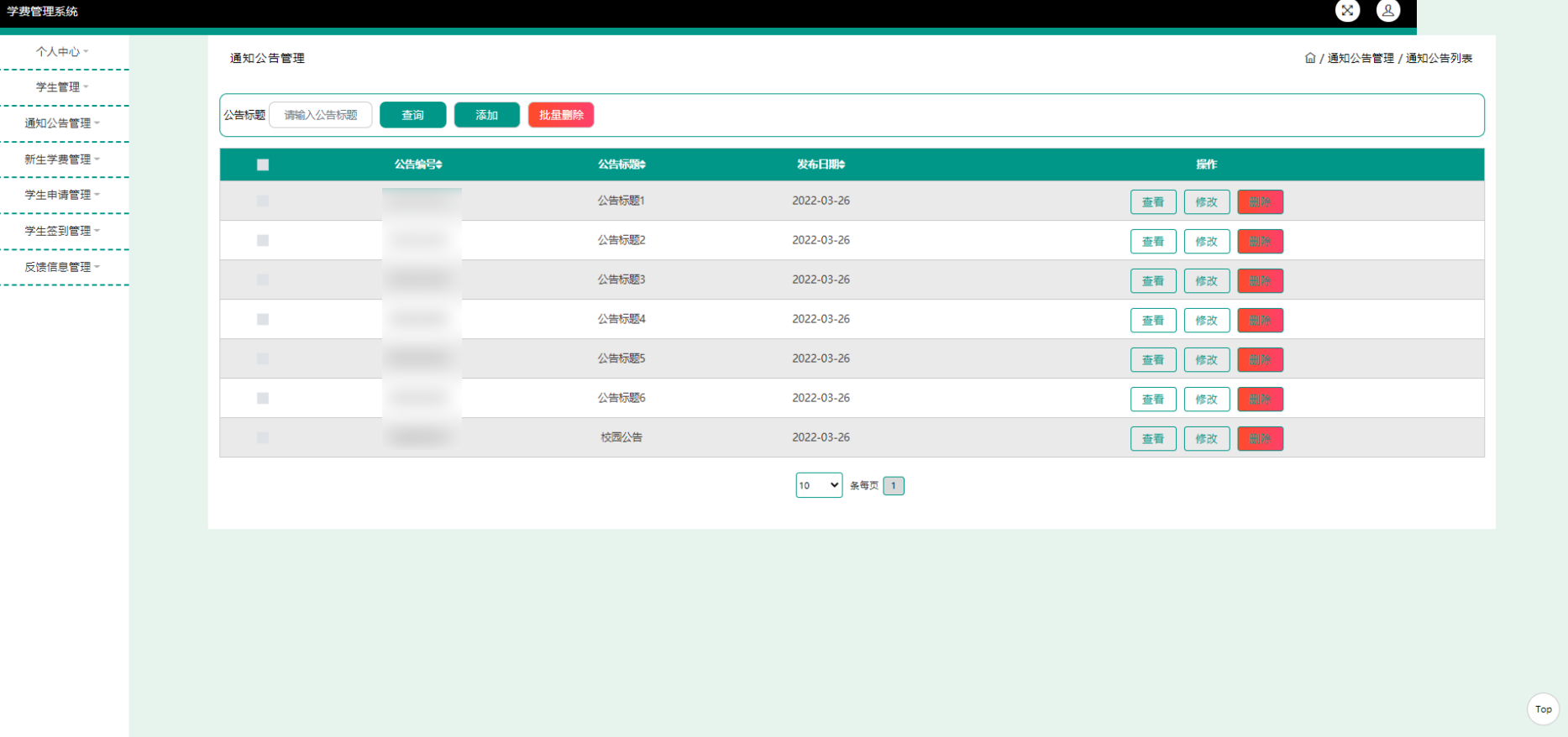Check the row for 公告标题2
1568x737 pixels.
[263, 240]
